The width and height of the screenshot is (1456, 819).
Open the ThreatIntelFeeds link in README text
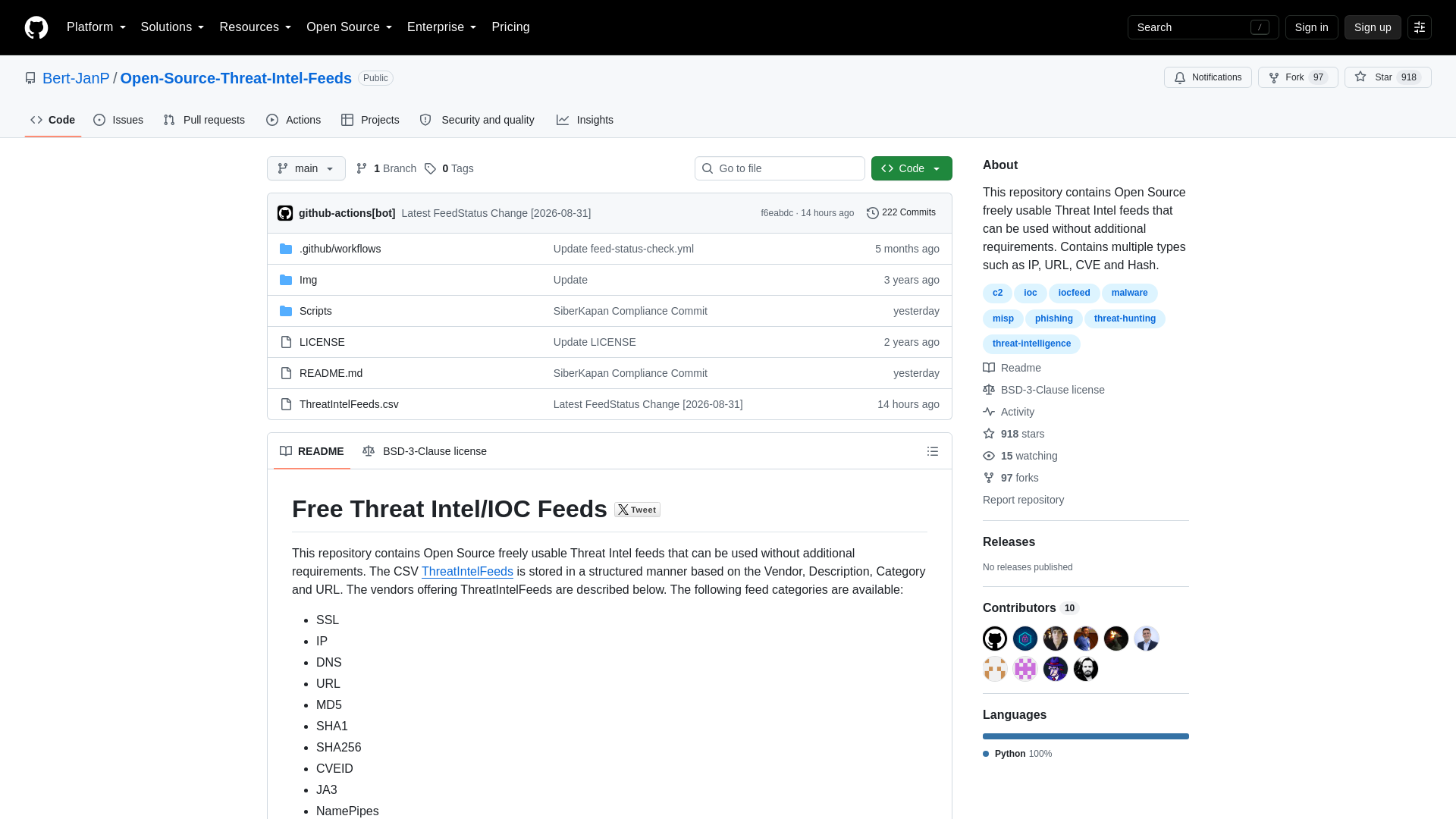(467, 572)
